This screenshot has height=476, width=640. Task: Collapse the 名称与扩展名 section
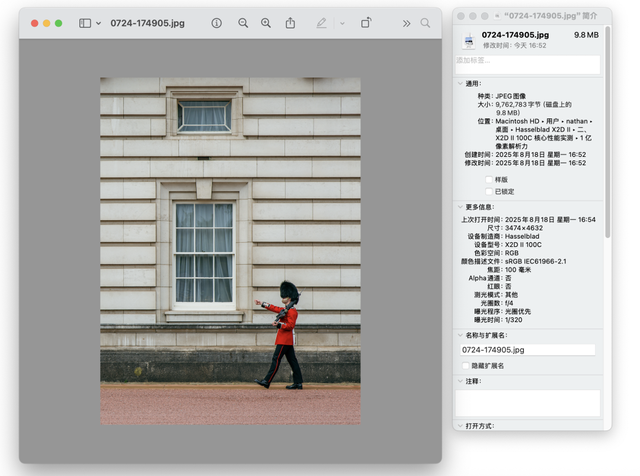click(x=460, y=335)
